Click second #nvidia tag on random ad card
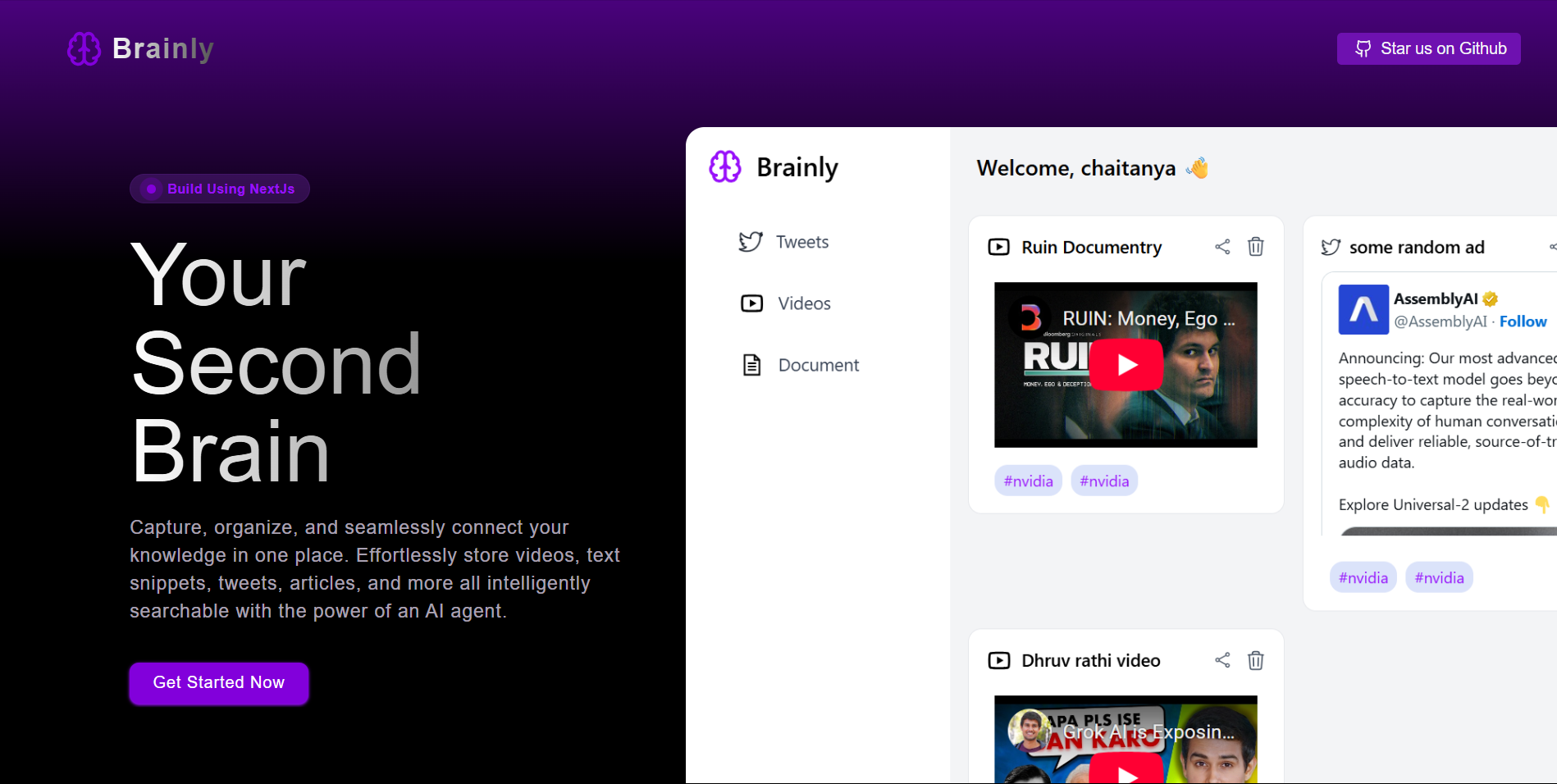Viewport: 1557px width, 784px height. pyautogui.click(x=1440, y=577)
